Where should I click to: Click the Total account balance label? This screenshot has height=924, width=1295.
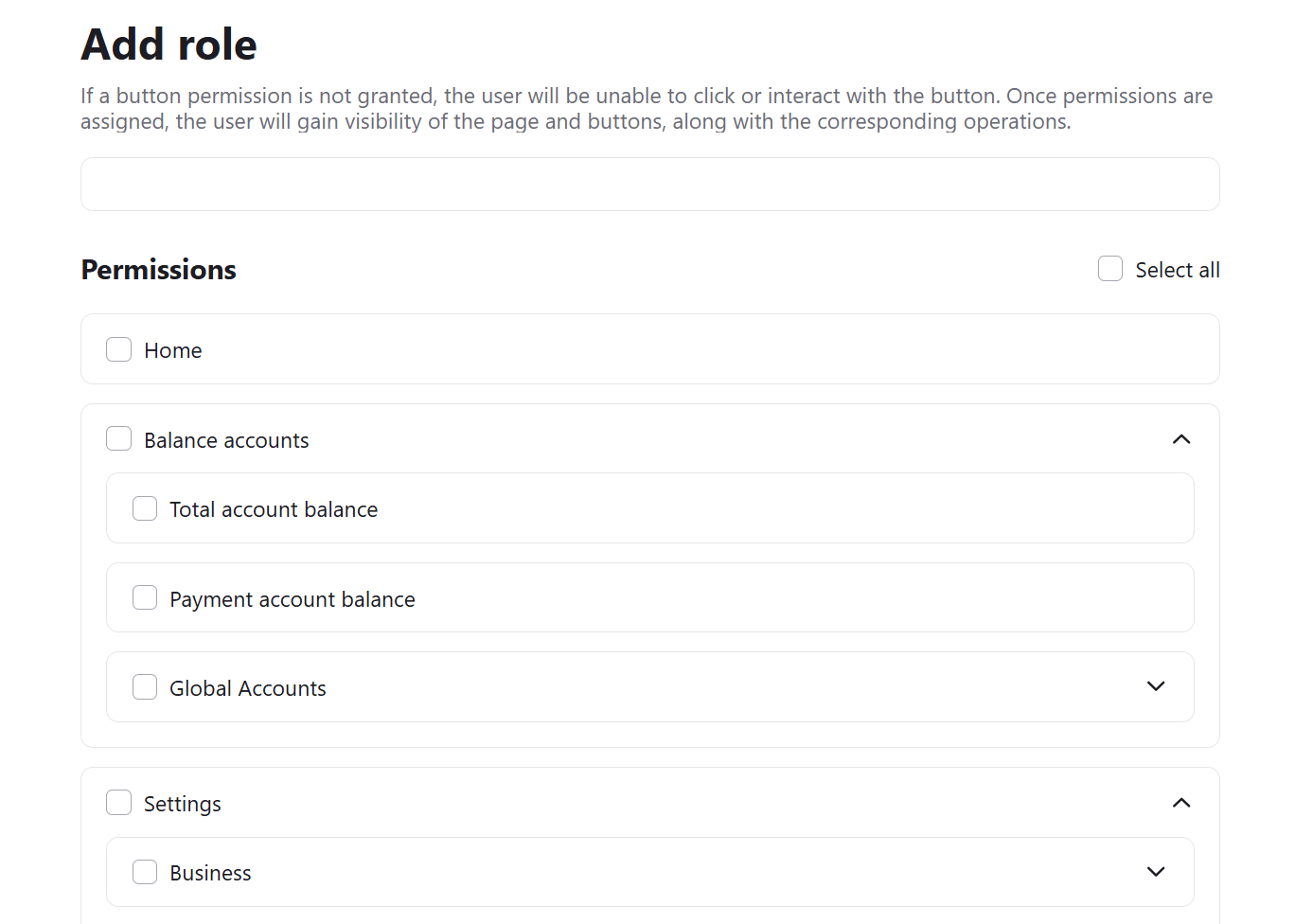273,508
